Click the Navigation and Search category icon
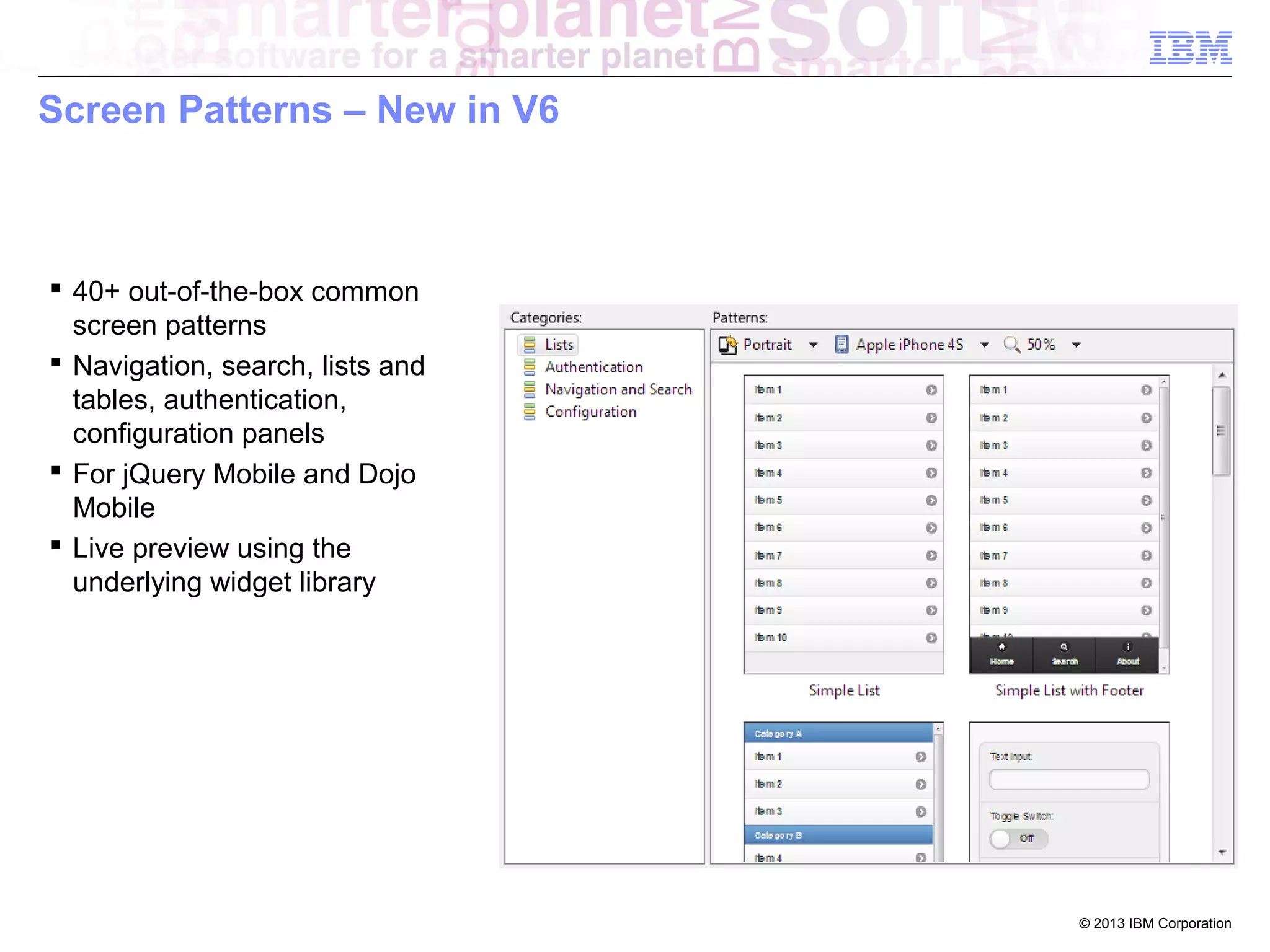This screenshot has height=952, width=1270. pos(530,389)
